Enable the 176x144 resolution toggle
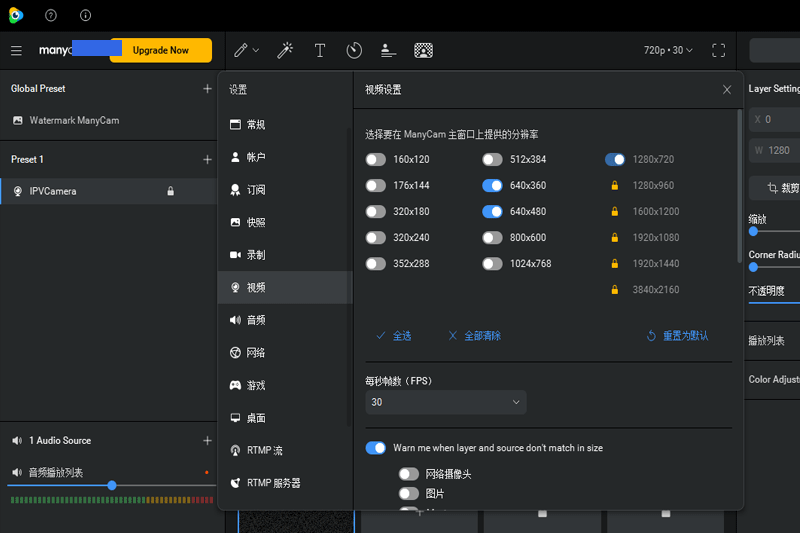The width and height of the screenshot is (800, 533). coord(376,186)
